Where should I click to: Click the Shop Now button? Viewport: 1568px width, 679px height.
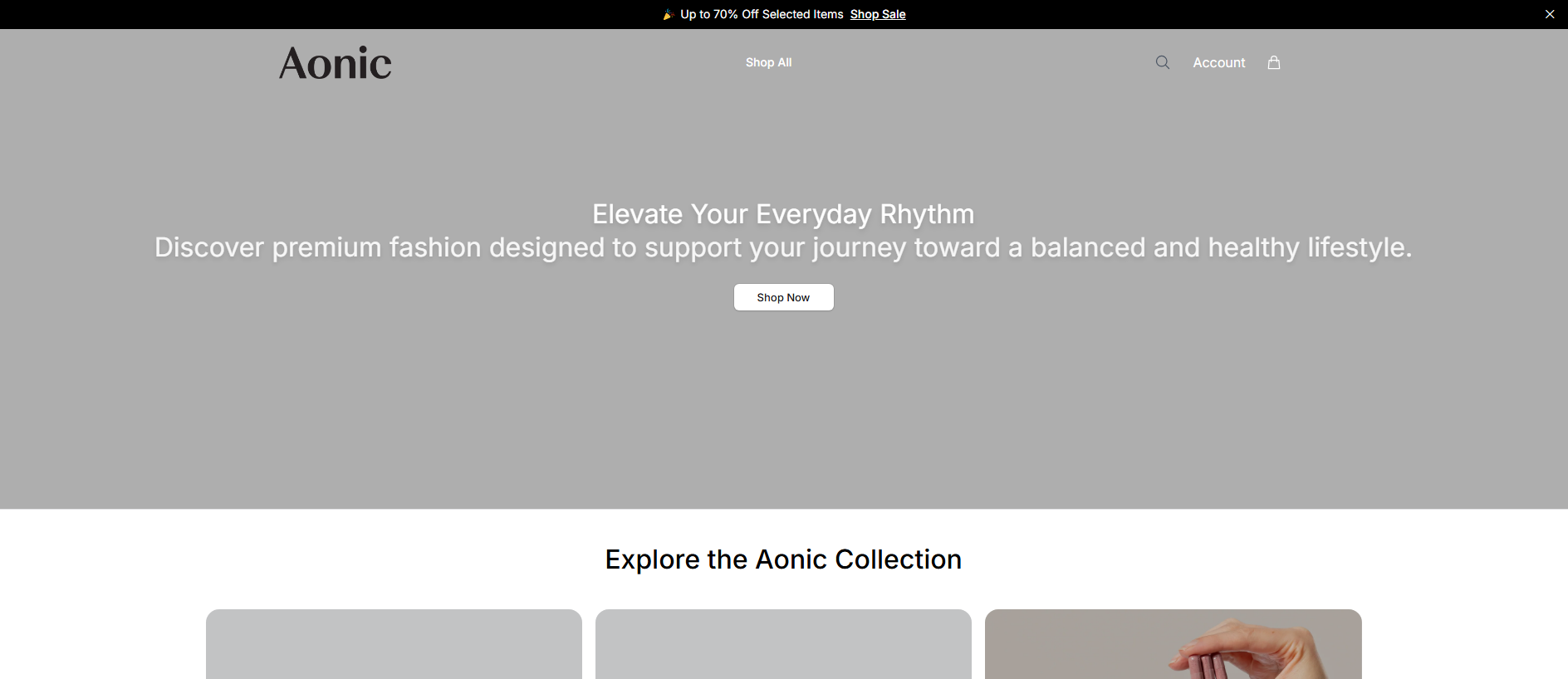pos(784,297)
